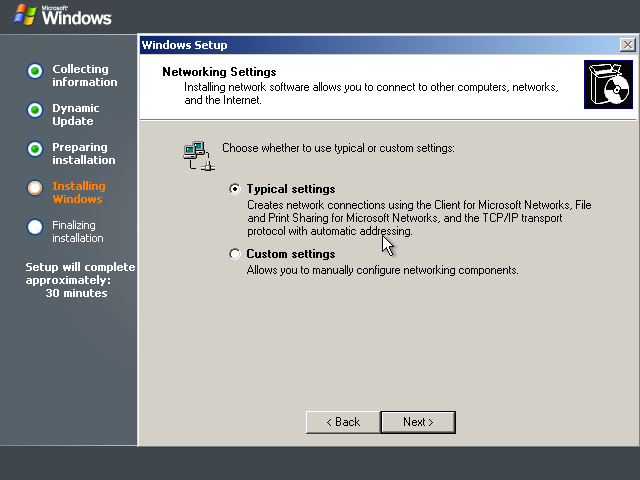This screenshot has width=640, height=480.
Task: Click the Dynamic Update step indicator
Action: point(35,110)
